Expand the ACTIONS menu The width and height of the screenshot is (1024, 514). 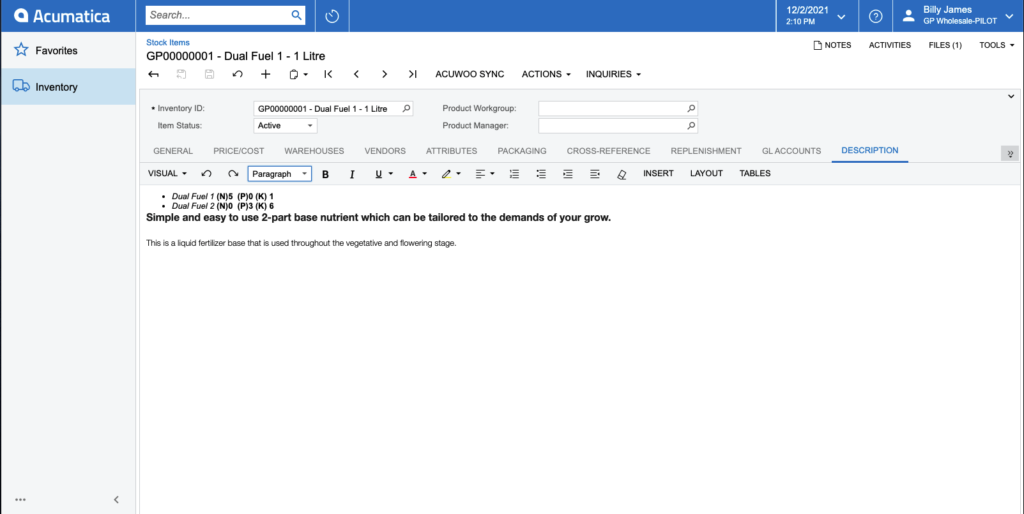click(x=546, y=74)
